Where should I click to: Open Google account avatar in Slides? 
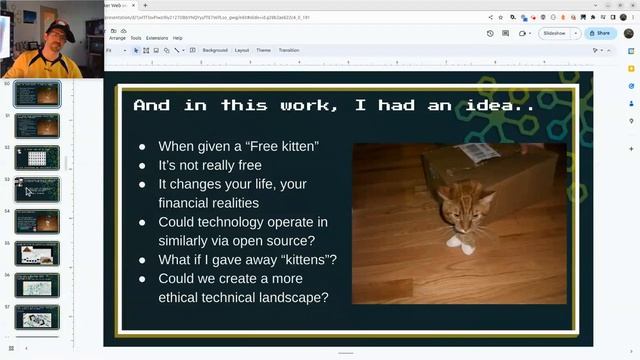(629, 33)
